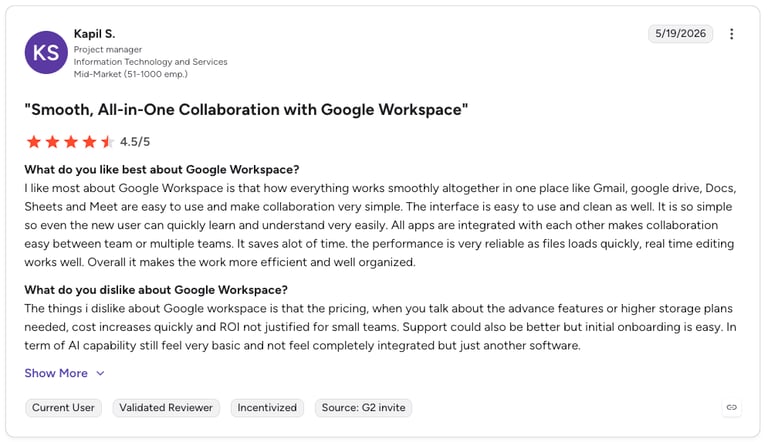The height and width of the screenshot is (442, 768).
Task: Click the star rating icons
Action: pyautogui.click(x=70, y=142)
